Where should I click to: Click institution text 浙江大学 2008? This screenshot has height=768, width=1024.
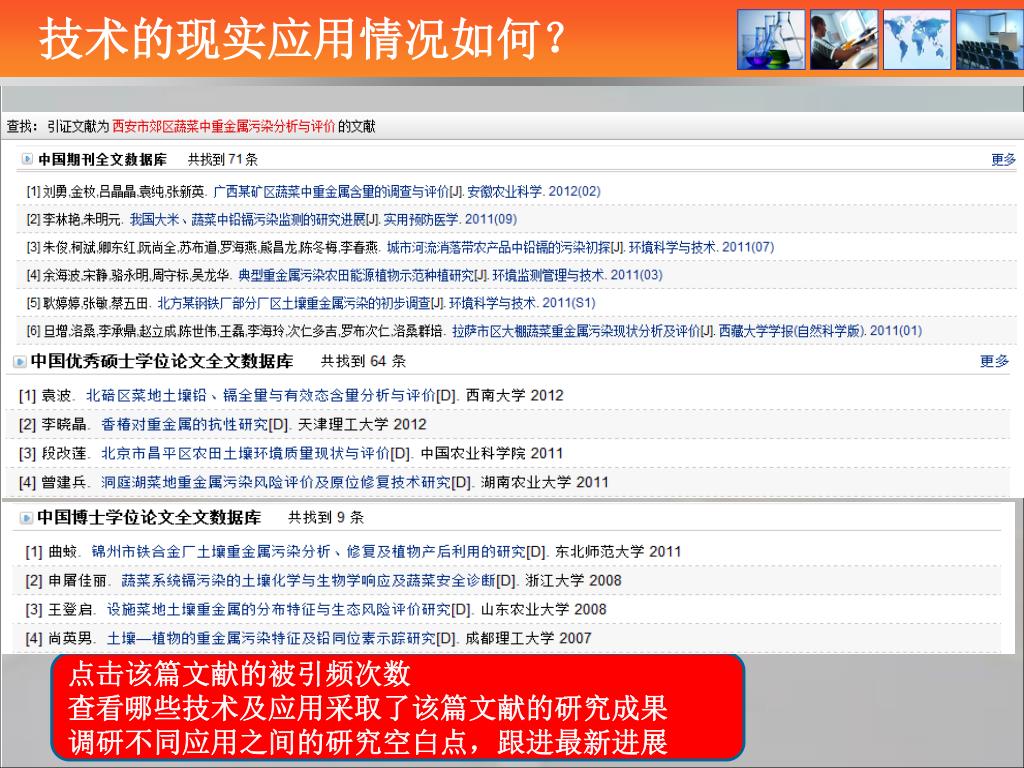[573, 581]
